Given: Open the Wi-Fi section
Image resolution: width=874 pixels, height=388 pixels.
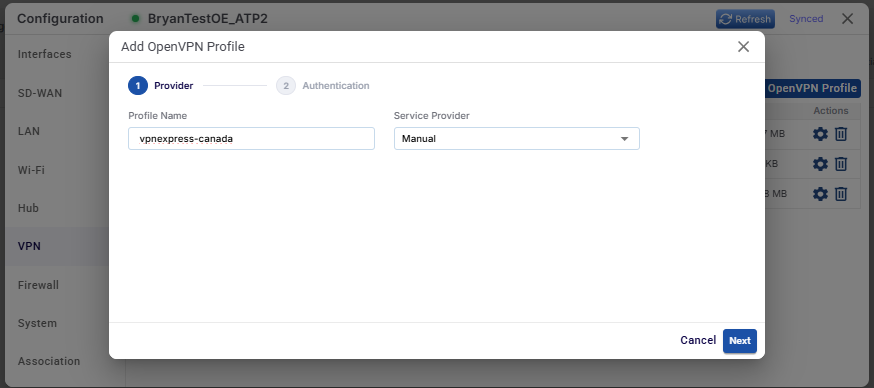Looking at the screenshot, I should pyautogui.click(x=31, y=169).
